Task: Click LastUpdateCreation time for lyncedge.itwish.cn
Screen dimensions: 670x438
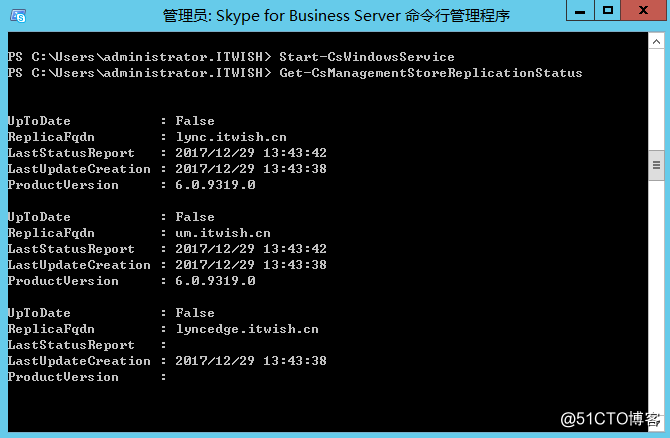Action: pos(251,361)
